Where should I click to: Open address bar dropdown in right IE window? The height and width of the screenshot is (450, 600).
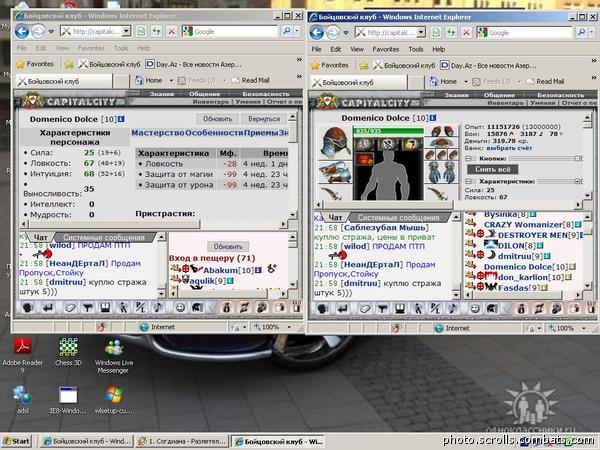(421, 32)
